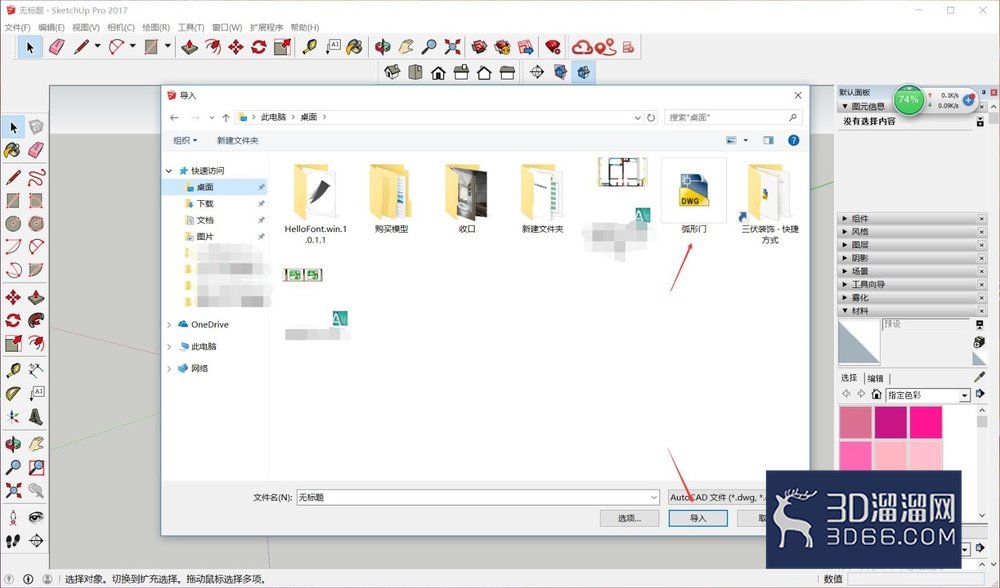The height and width of the screenshot is (588, 1000).
Task: Unpin 图片 from quick access
Action: click(261, 236)
